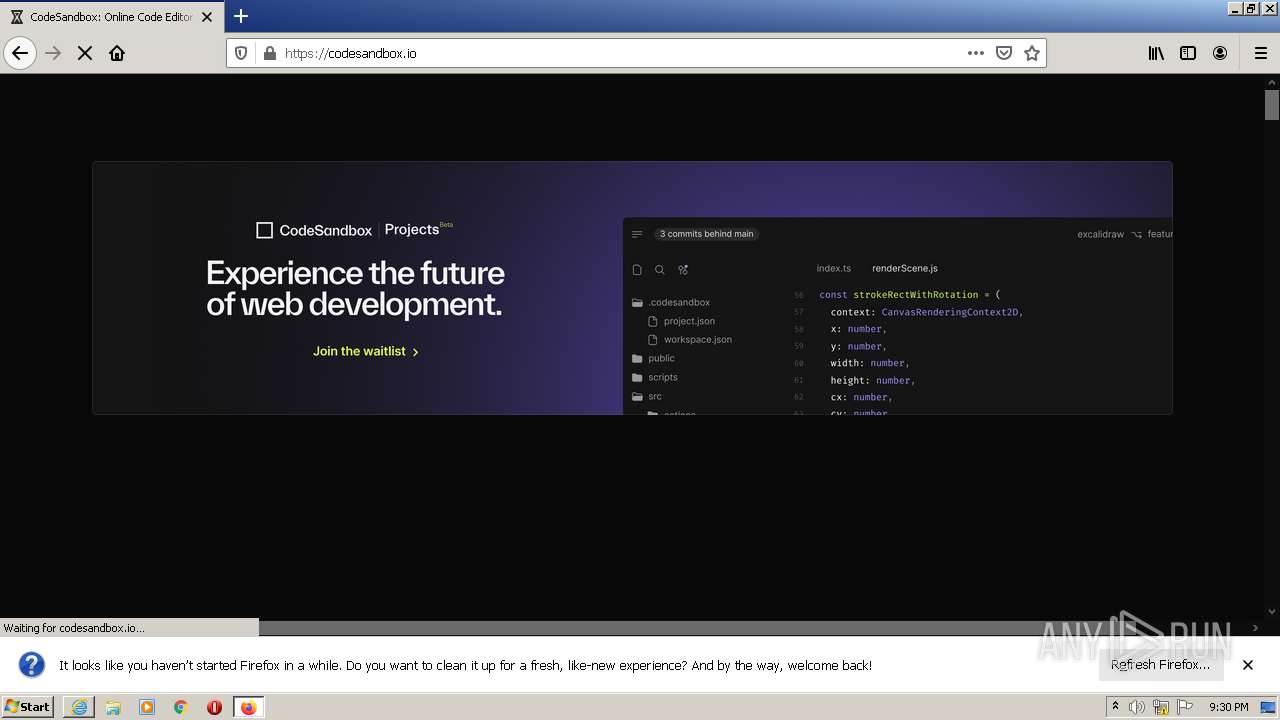Image resolution: width=1280 pixels, height=720 pixels.
Task: Click the 9:30 PM clock
Action: [1228, 707]
